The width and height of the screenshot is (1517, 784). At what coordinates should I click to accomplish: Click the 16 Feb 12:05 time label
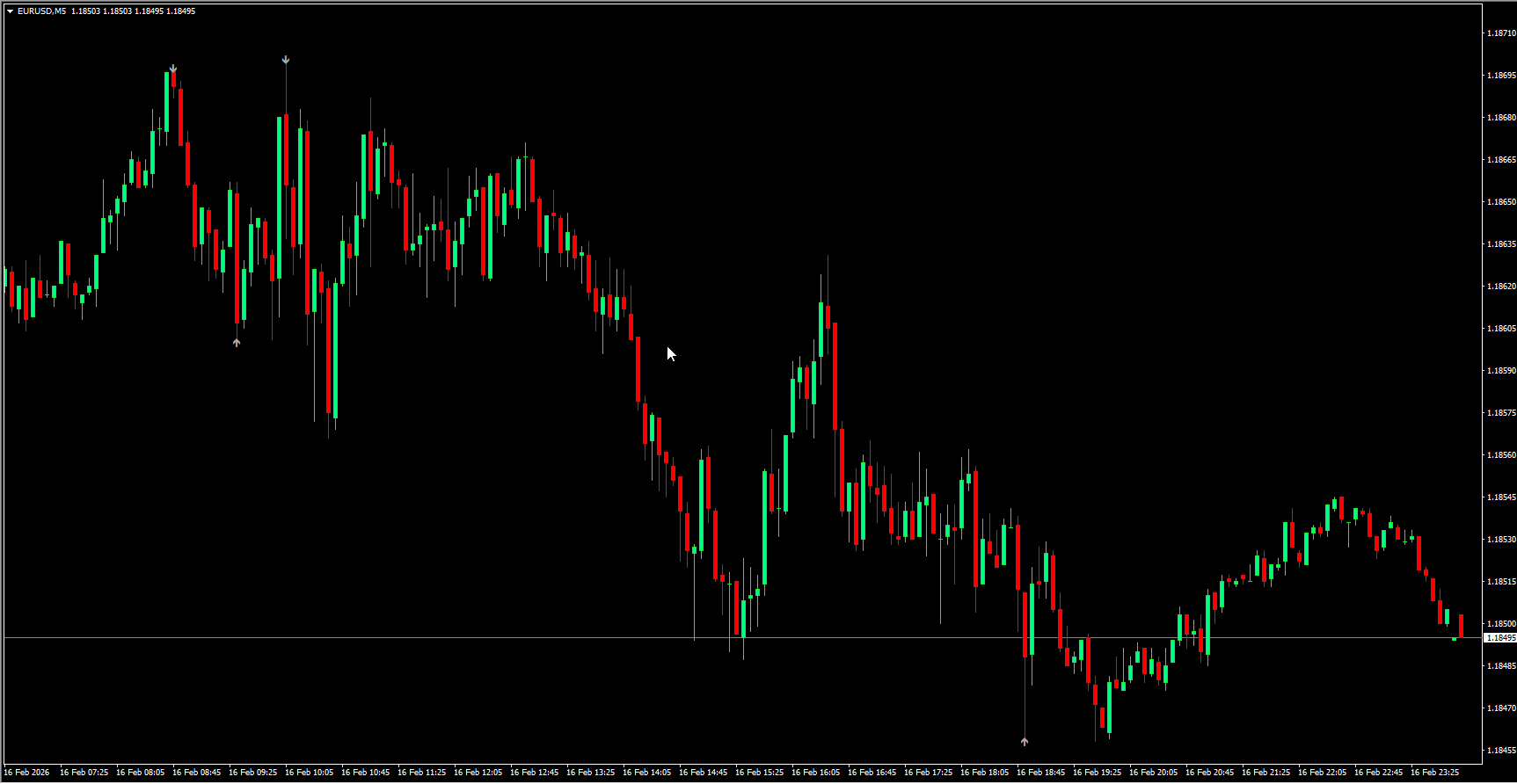478,773
